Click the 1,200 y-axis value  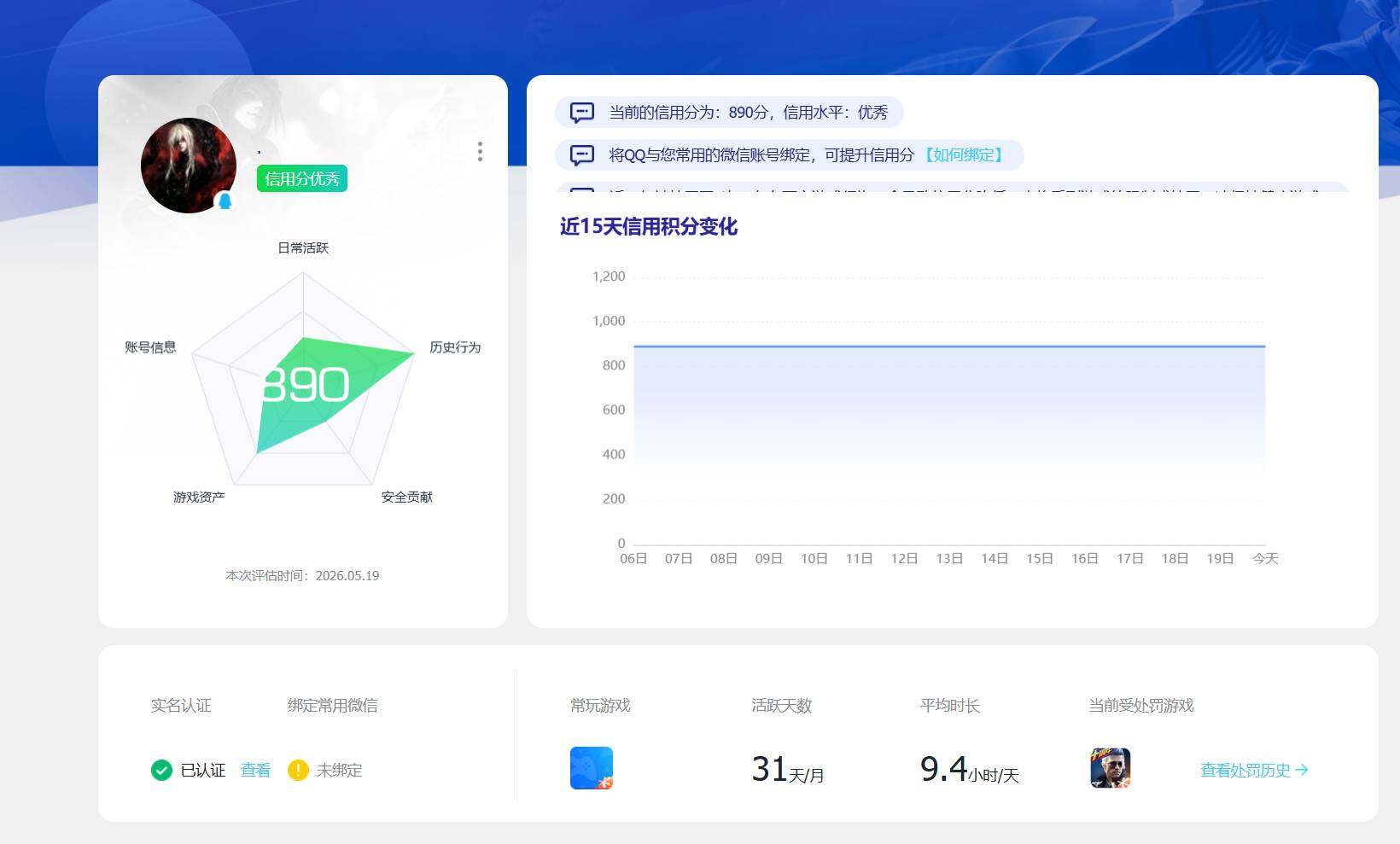point(609,276)
